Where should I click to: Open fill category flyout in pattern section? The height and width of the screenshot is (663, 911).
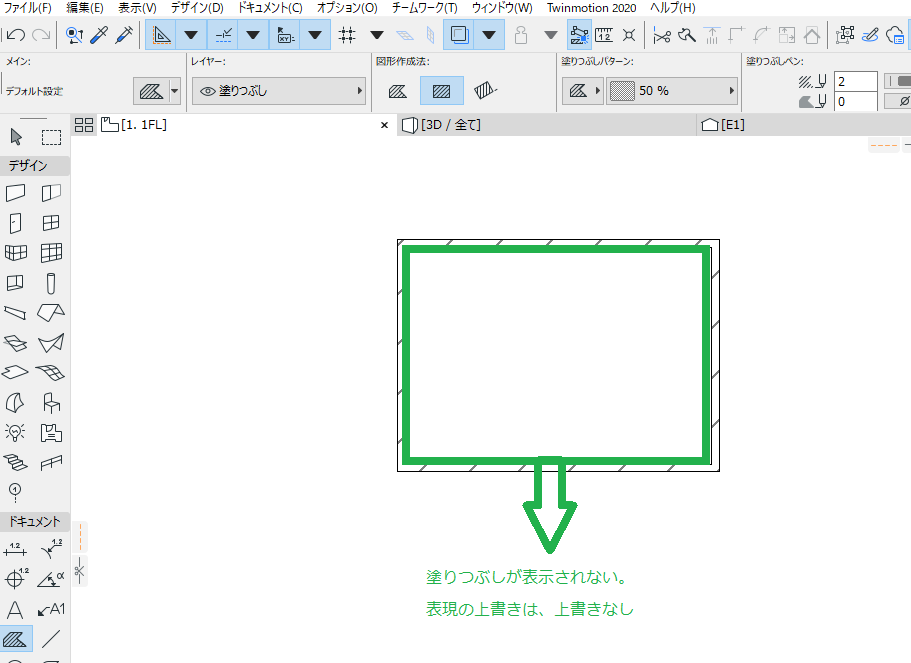pyautogui.click(x=583, y=91)
